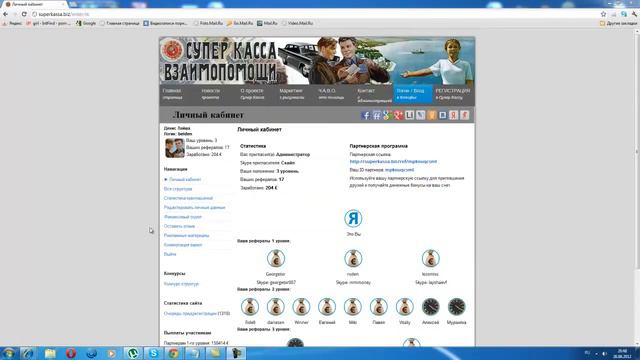The height and width of the screenshot is (360, 640).
Task: Open the Chrome wrench menu
Action: pyautogui.click(x=635, y=14)
